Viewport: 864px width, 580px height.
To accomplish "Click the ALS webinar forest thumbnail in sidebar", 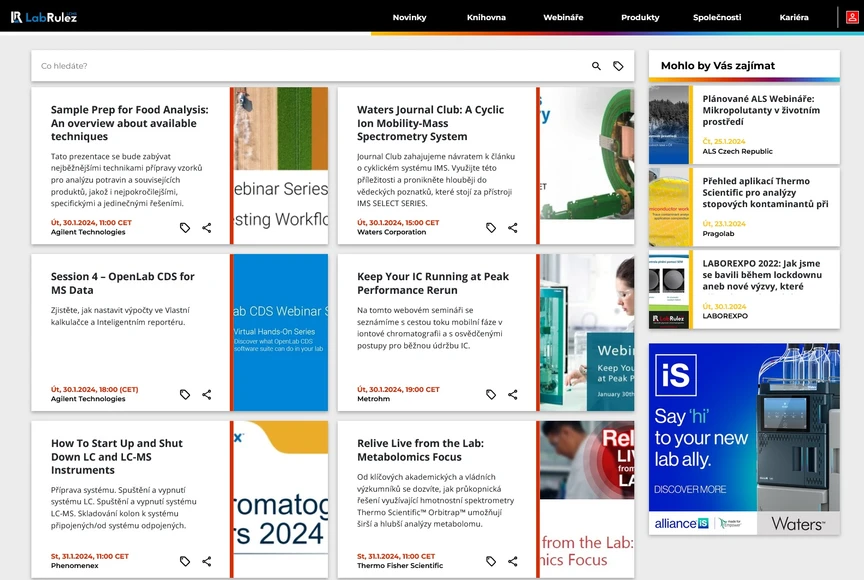I will (668, 124).
